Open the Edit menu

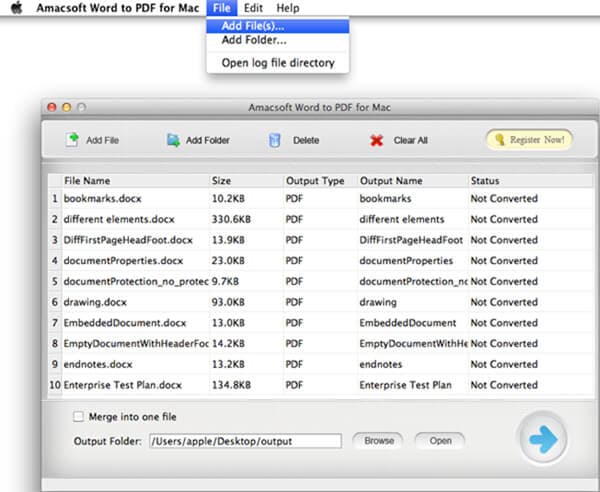coord(253,8)
